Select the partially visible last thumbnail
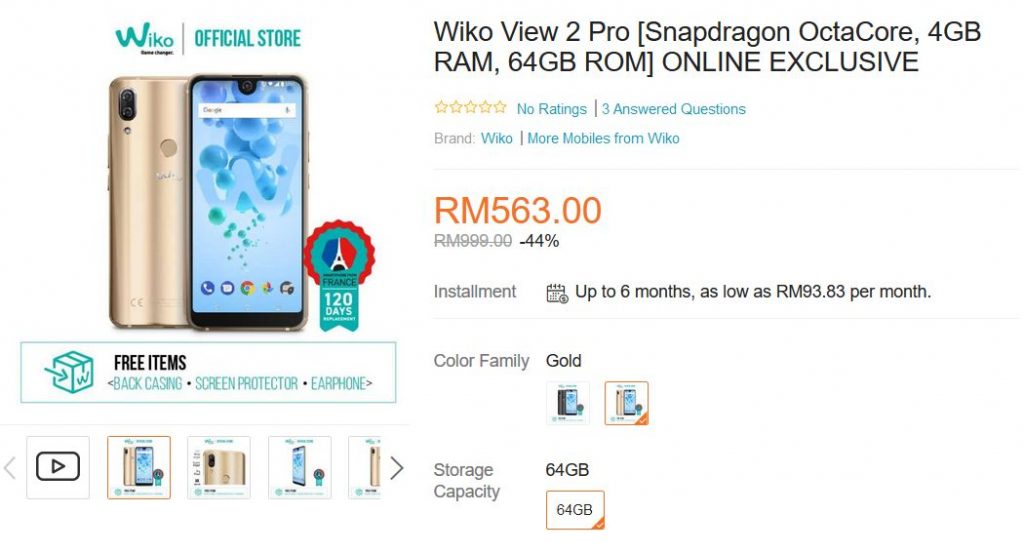The image size is (1024, 553). pyautogui.click(x=364, y=467)
